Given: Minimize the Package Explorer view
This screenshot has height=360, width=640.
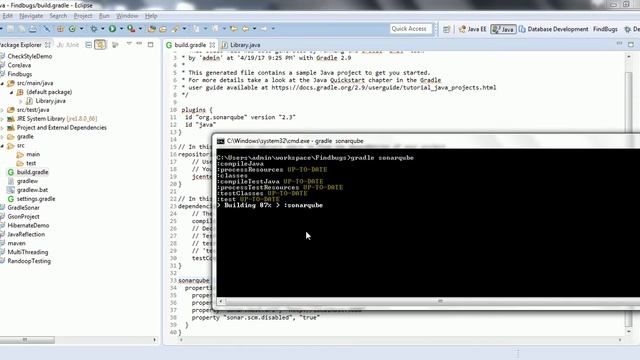Looking at the screenshot, I should click(x=140, y=44).
